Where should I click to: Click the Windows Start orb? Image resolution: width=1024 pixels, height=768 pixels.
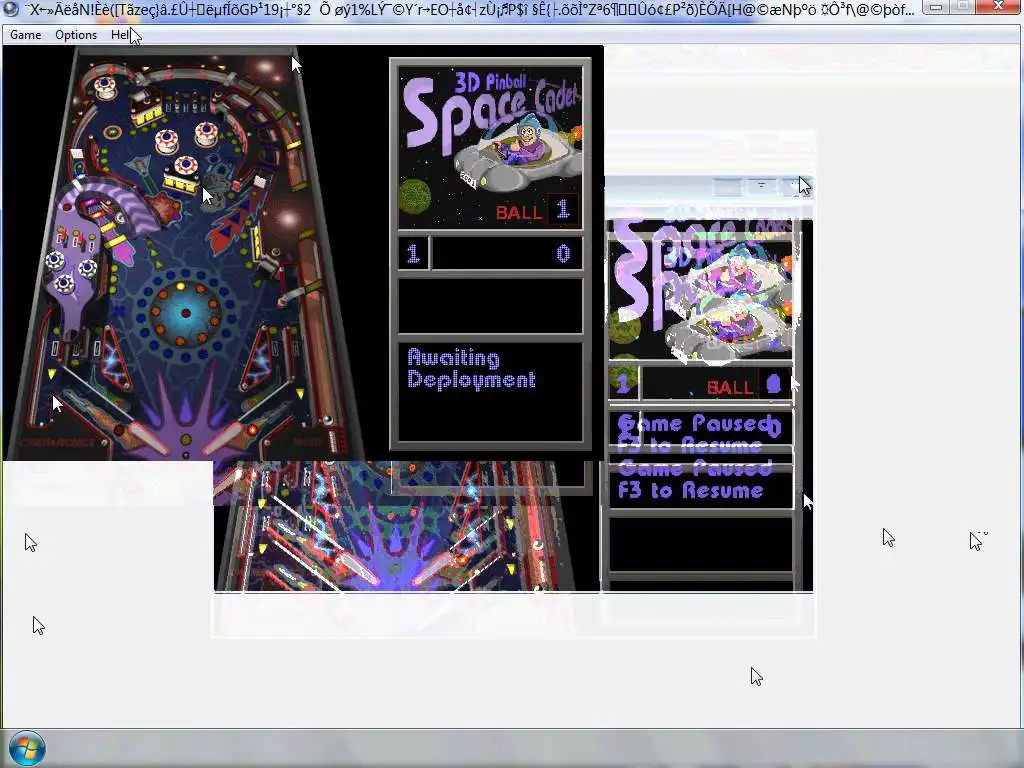click(27, 748)
